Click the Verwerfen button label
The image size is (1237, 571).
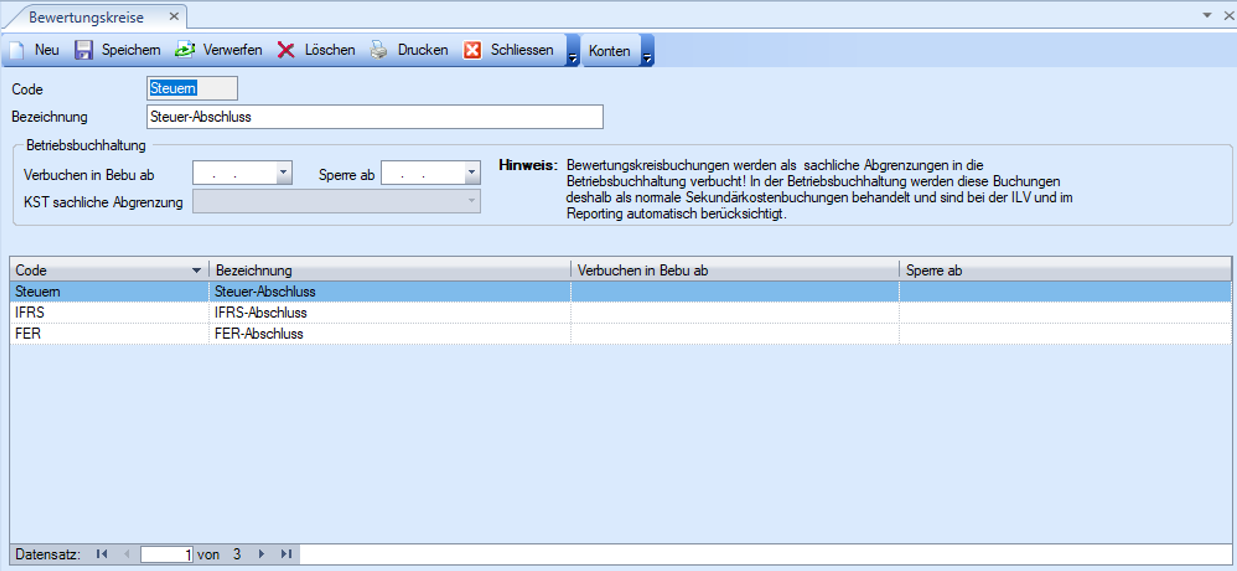tap(233, 50)
